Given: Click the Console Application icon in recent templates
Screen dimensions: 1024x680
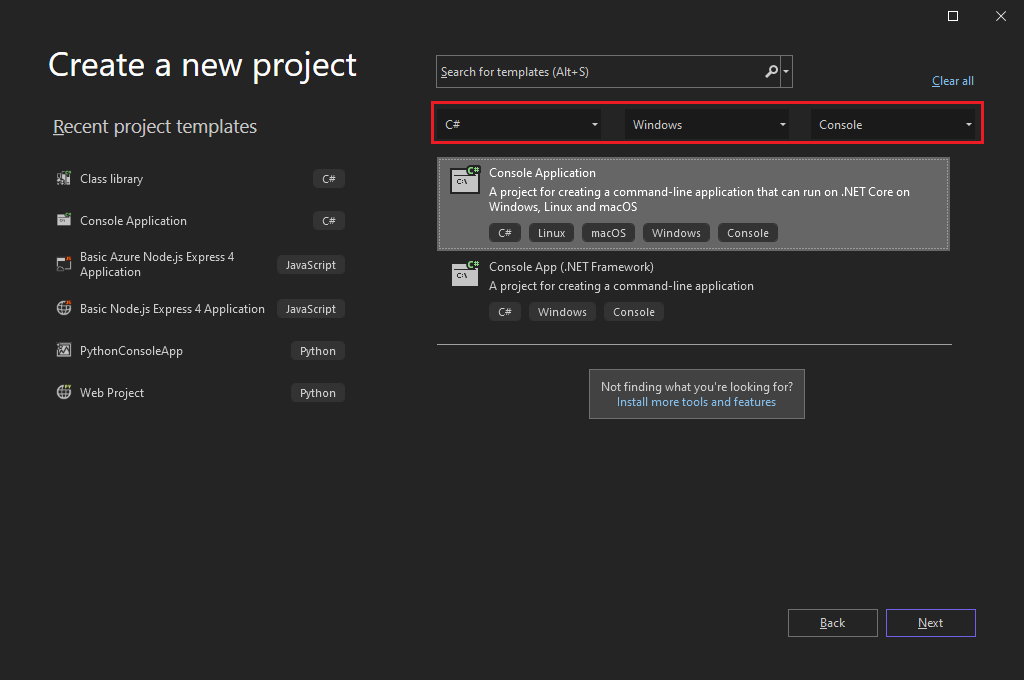Looking at the screenshot, I should pyautogui.click(x=62, y=220).
